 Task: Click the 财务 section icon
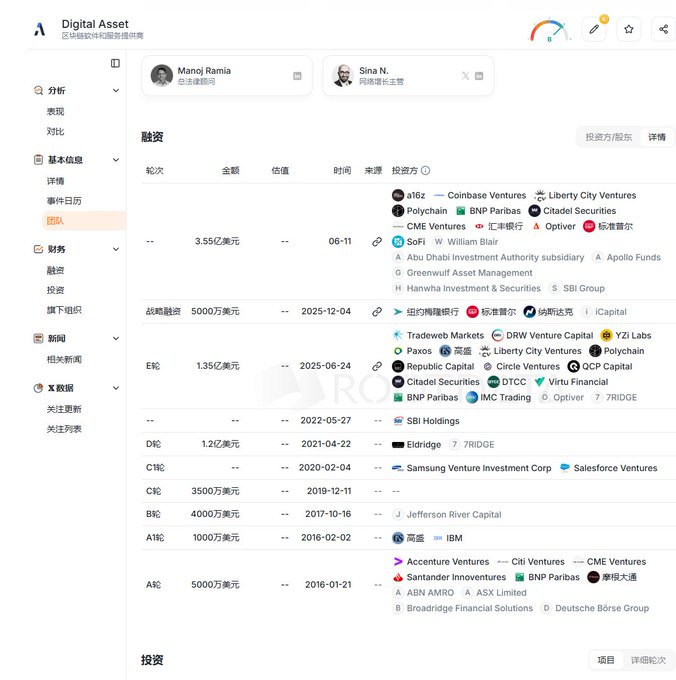(x=38, y=249)
